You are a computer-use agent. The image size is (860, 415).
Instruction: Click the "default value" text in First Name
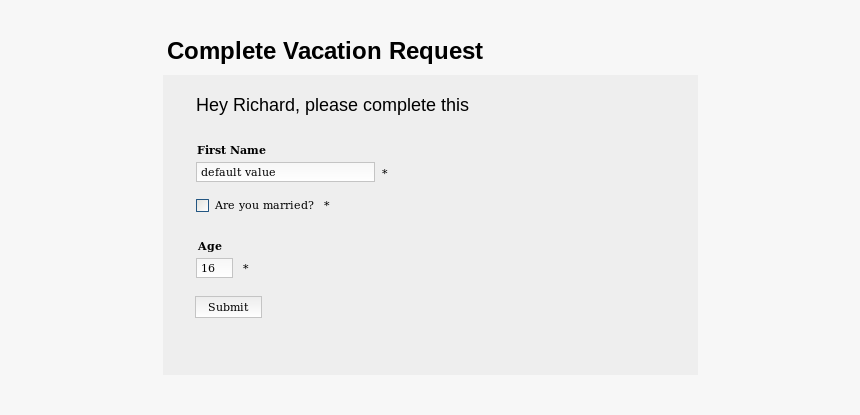(x=238, y=172)
